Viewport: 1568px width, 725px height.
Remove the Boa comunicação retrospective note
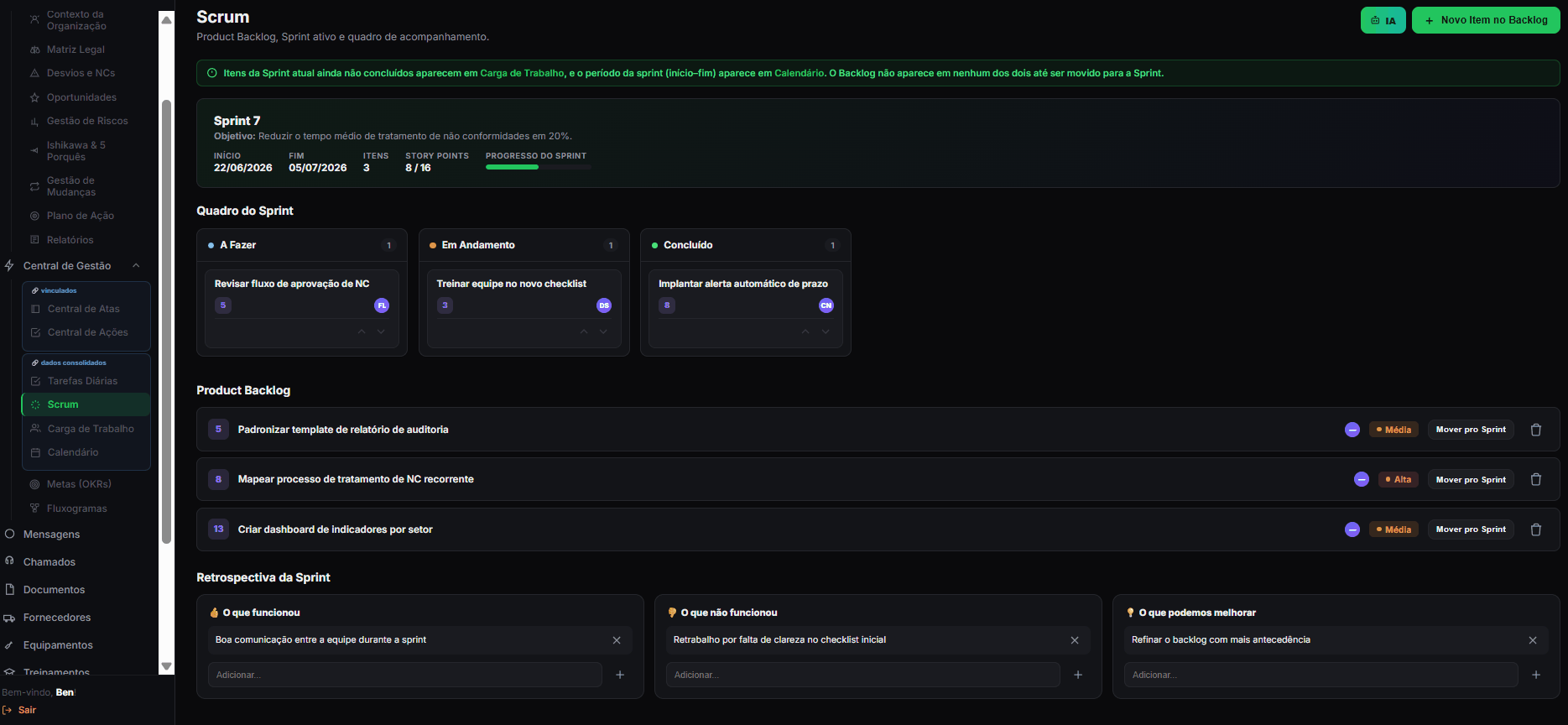click(x=617, y=640)
